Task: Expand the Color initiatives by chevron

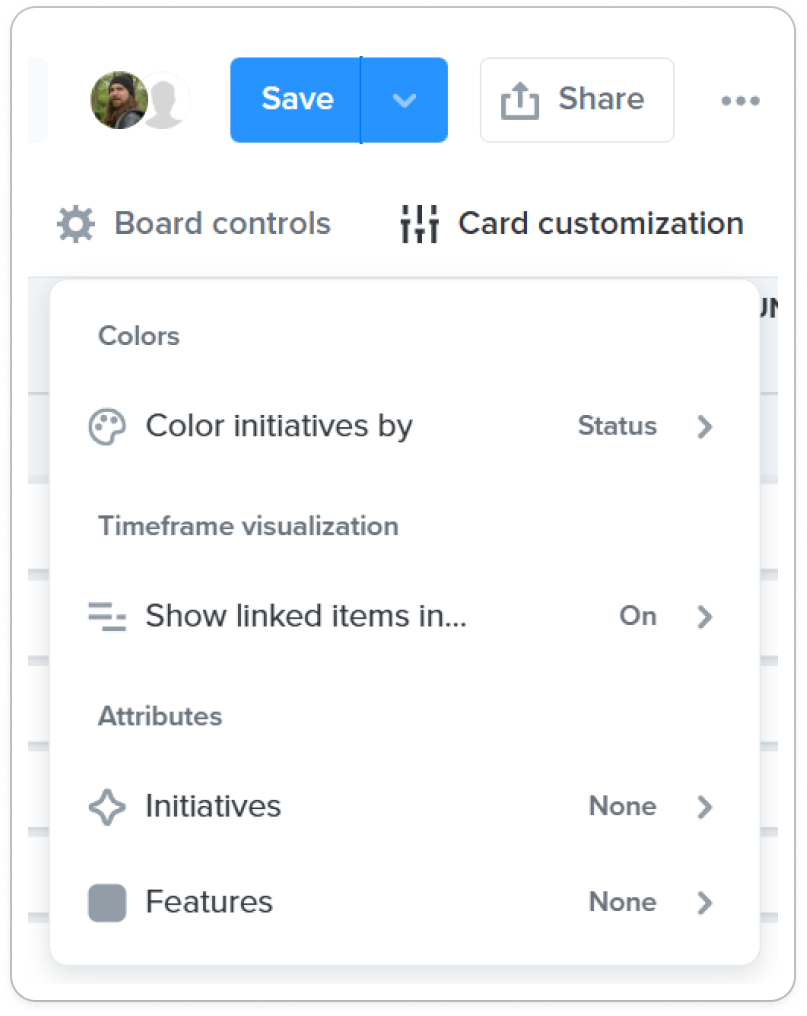Action: pos(705,426)
